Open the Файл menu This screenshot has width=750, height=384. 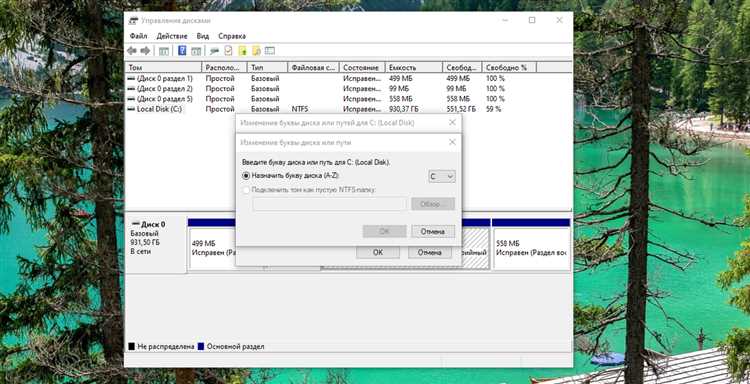(138, 36)
